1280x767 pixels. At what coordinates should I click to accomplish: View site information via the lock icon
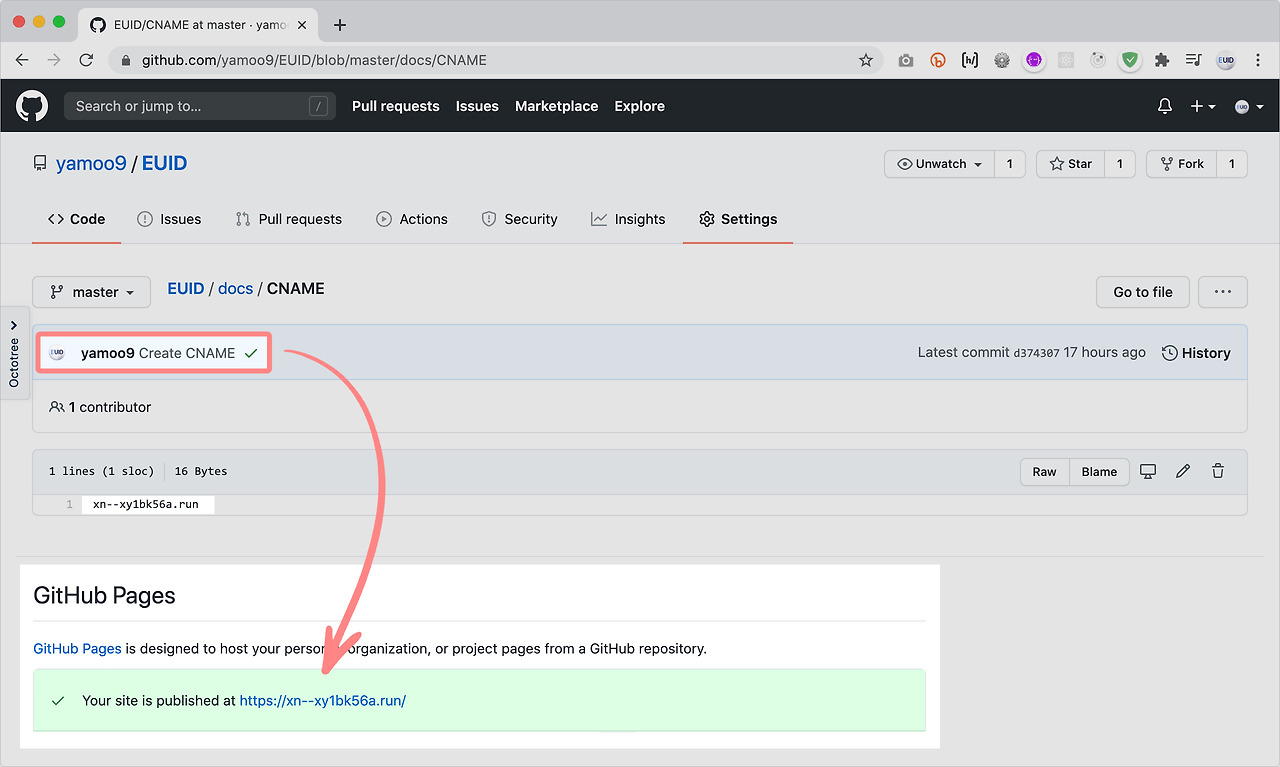coord(126,60)
